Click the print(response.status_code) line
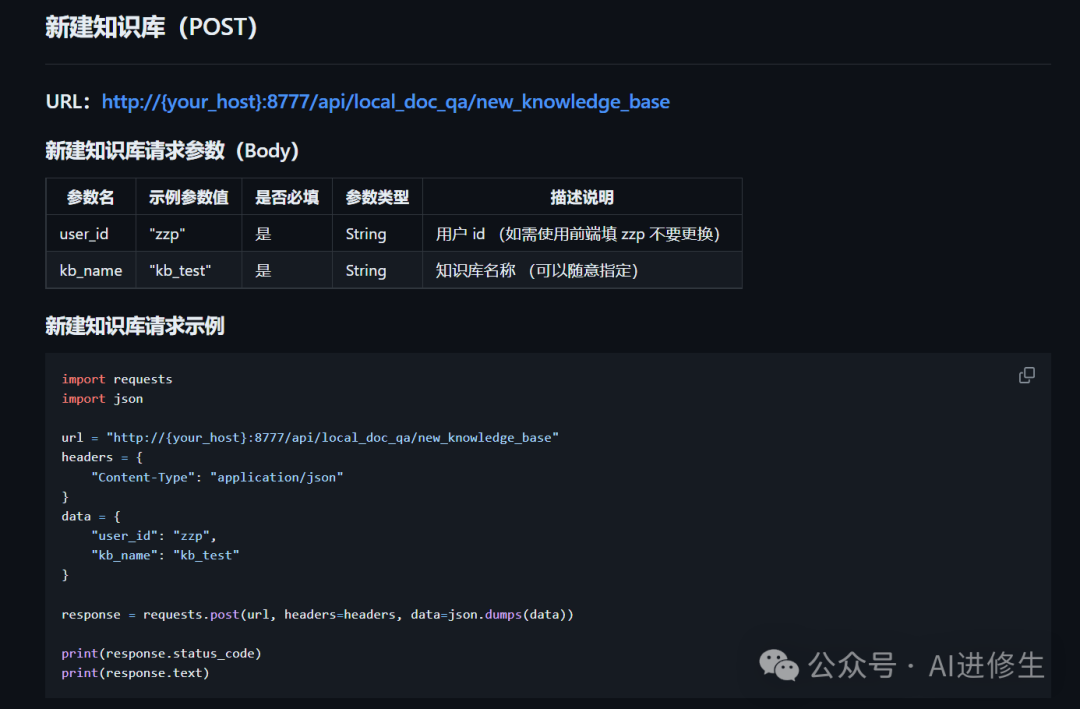 pos(161,653)
